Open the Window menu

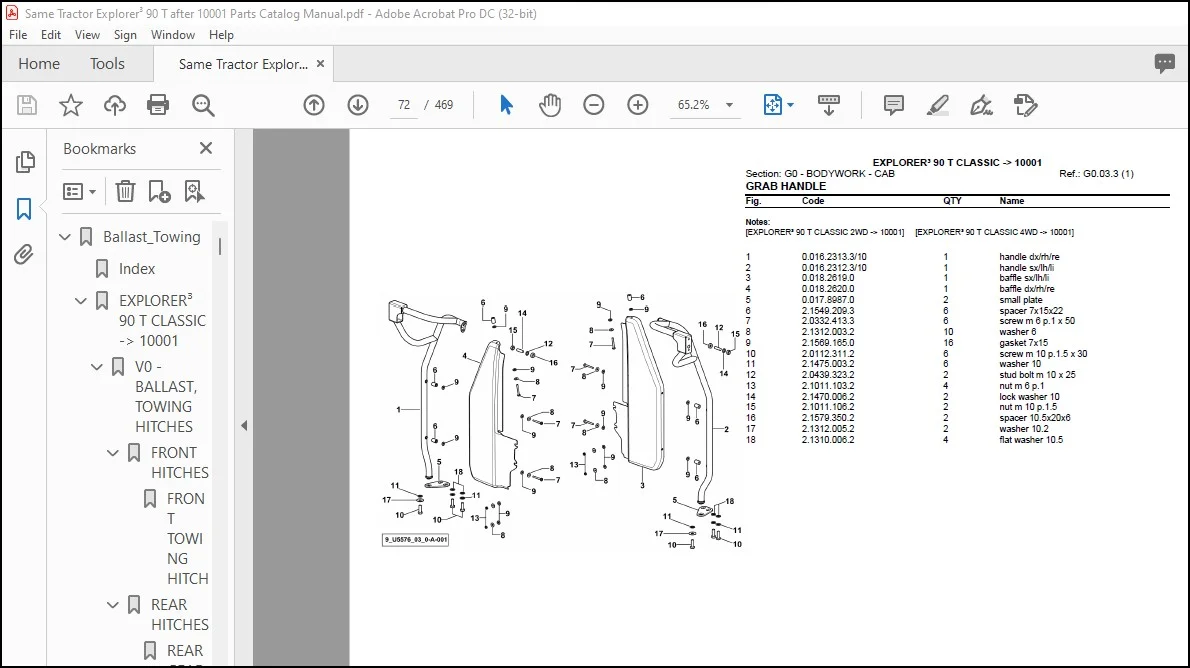172,35
